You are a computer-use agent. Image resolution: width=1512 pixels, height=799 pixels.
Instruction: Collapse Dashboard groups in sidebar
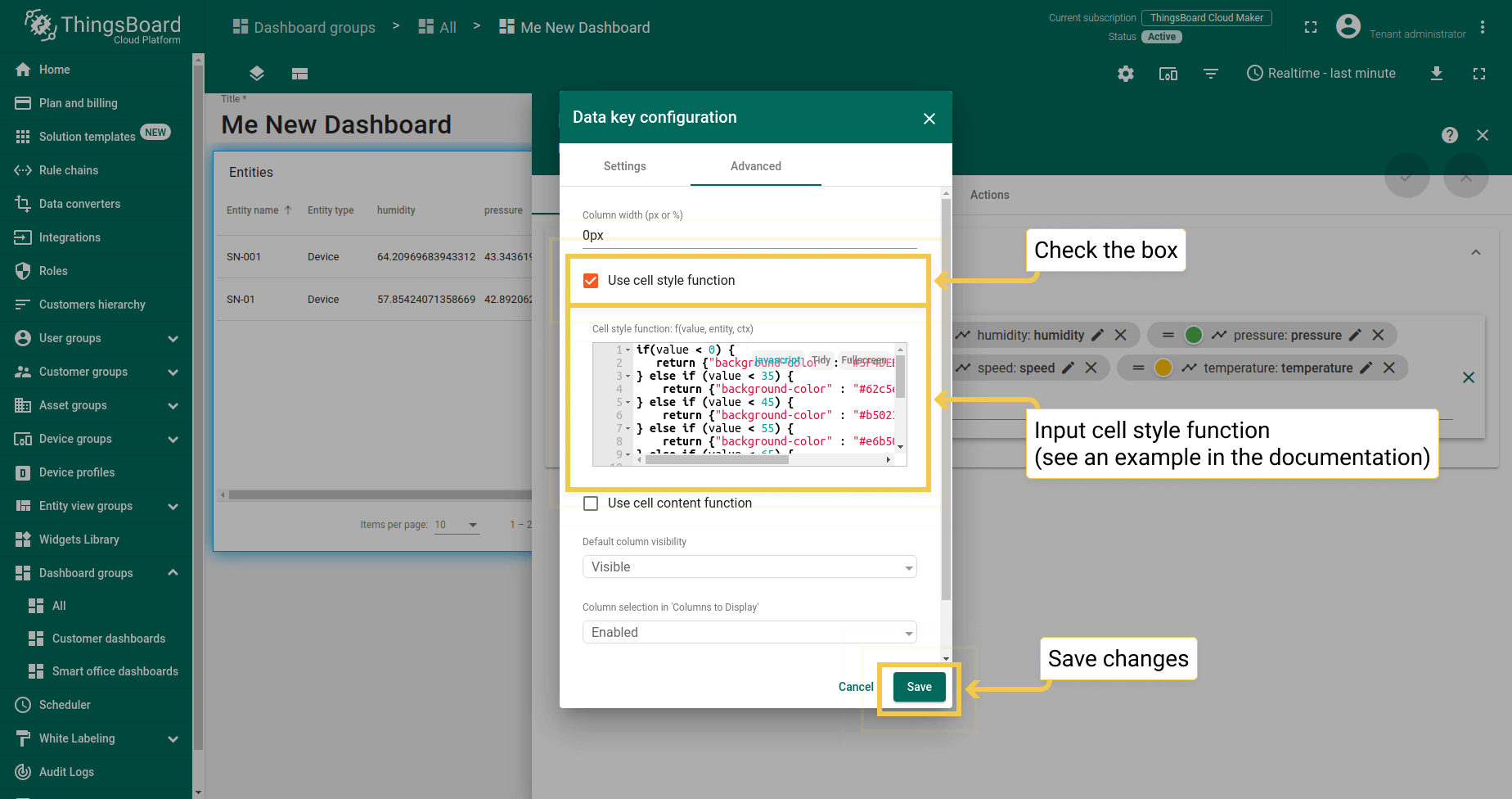click(173, 573)
